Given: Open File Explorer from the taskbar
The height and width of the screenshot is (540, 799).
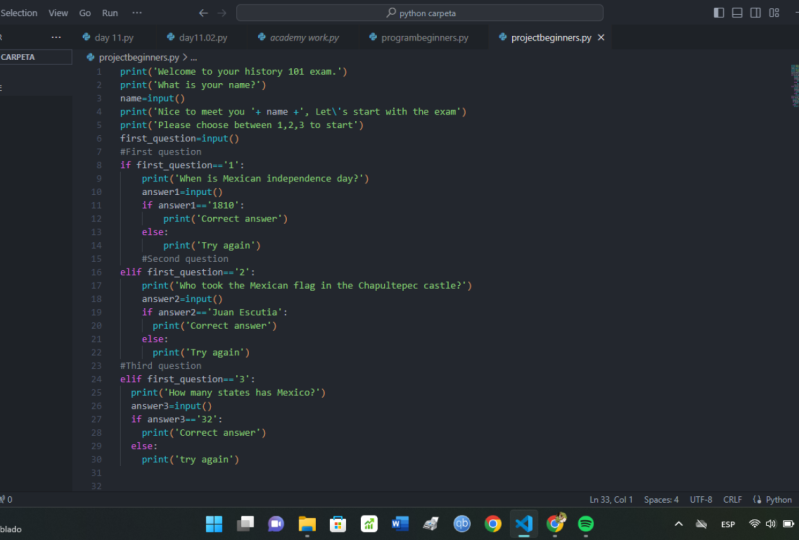Looking at the screenshot, I should (x=307, y=524).
